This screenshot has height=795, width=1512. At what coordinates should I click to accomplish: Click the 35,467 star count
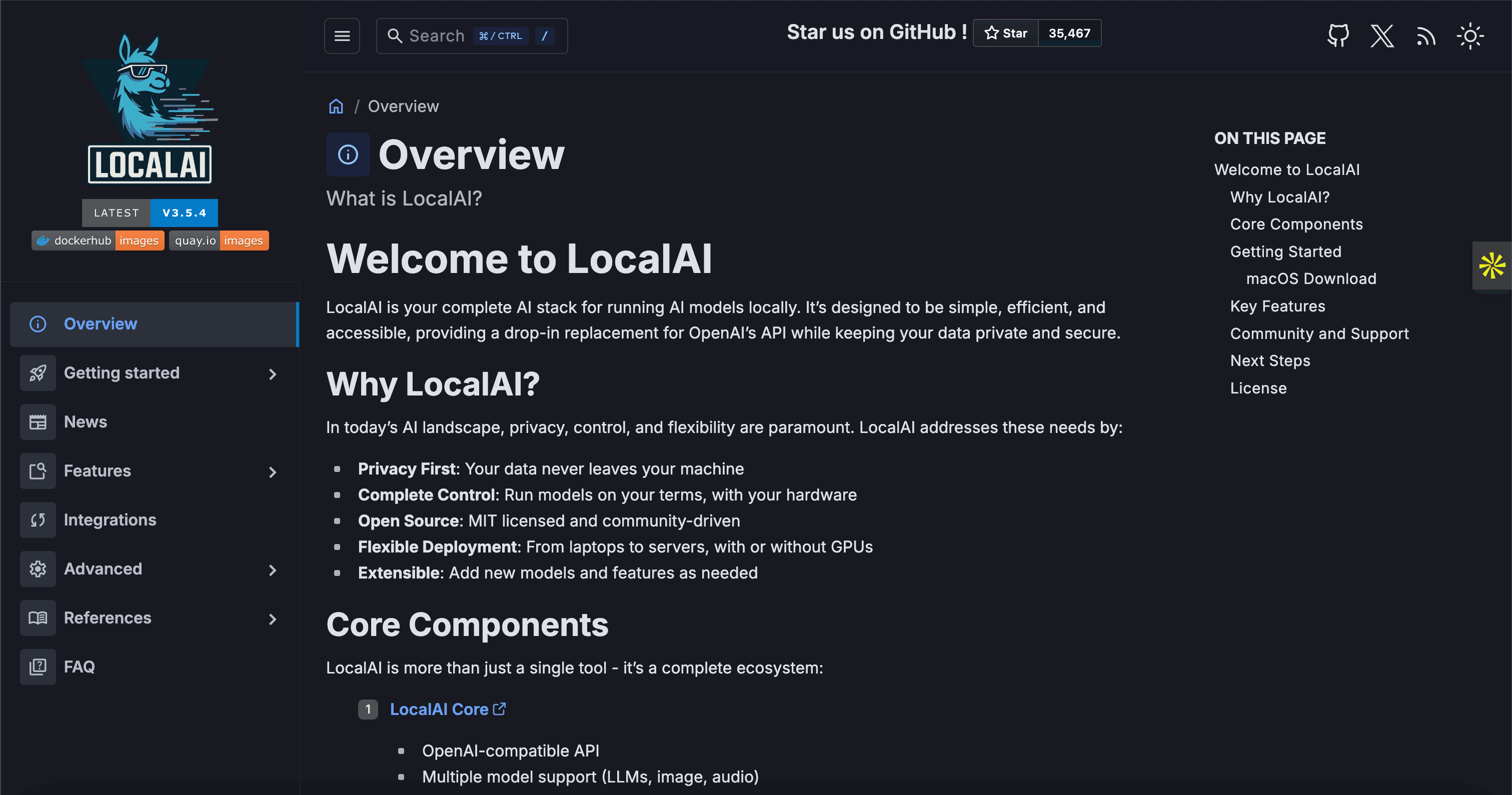pyautogui.click(x=1069, y=33)
